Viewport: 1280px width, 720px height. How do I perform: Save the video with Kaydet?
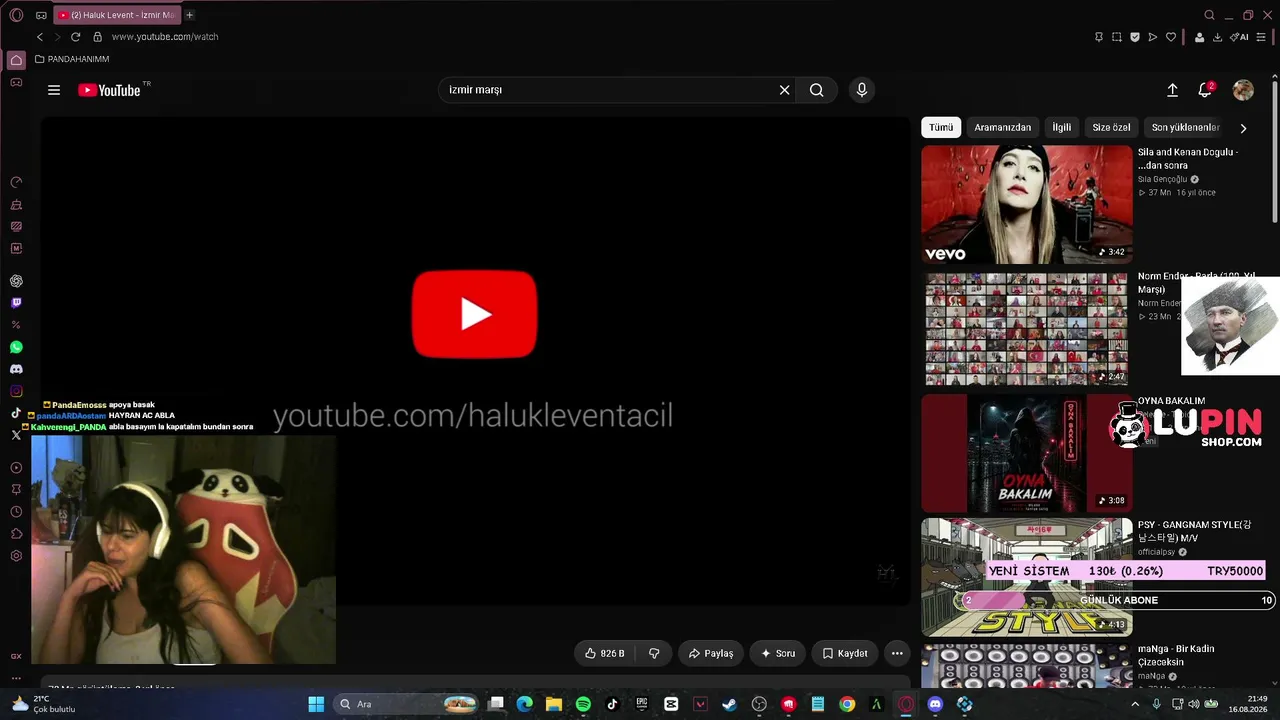pos(845,653)
